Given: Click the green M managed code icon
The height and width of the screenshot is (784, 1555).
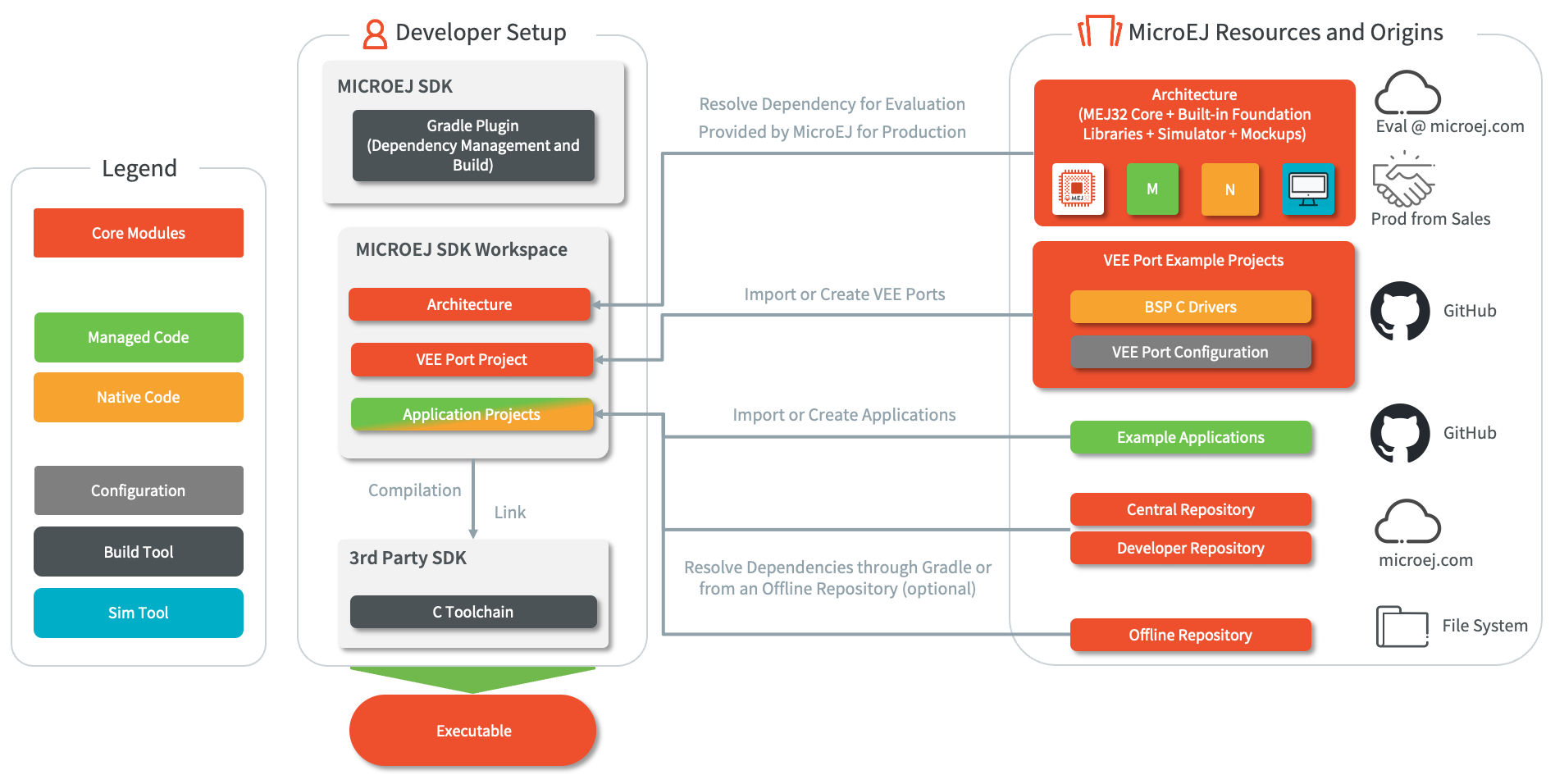Looking at the screenshot, I should (1152, 189).
